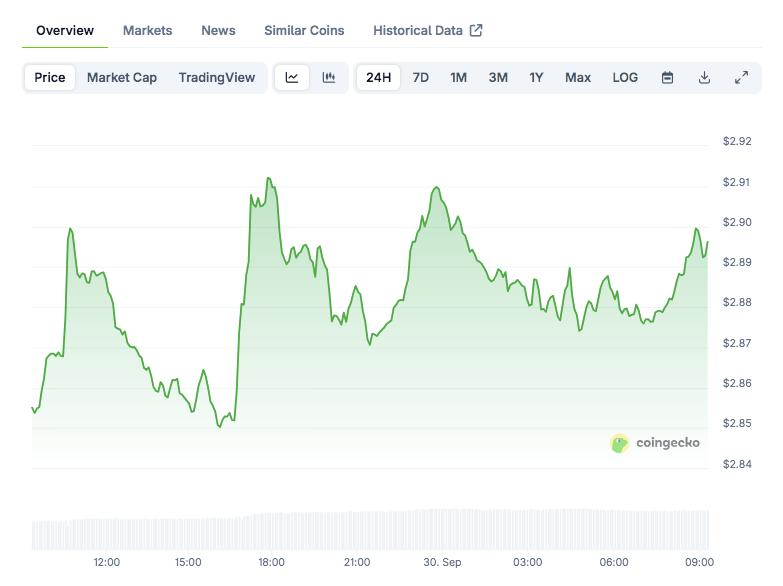The image size is (783, 586).
Task: Switch chart to Market Cap
Action: tap(122, 78)
